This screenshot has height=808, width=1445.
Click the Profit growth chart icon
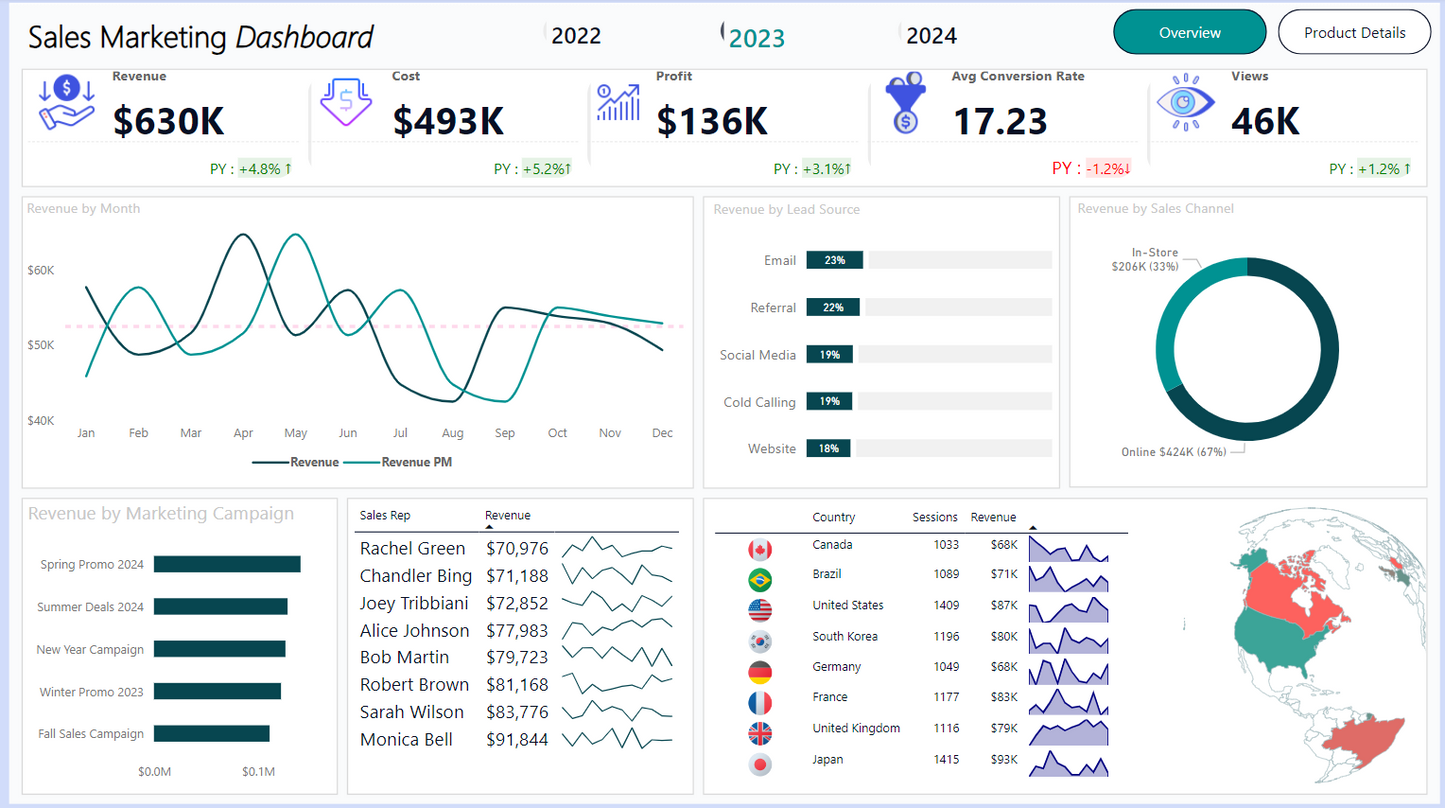point(618,102)
